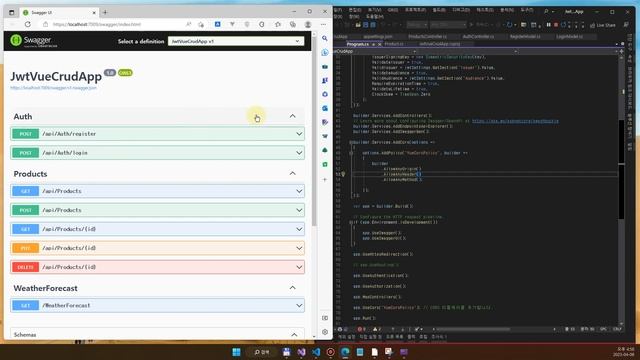The image size is (640, 360).
Task: Open Edge collections icon
Action: 293,24
